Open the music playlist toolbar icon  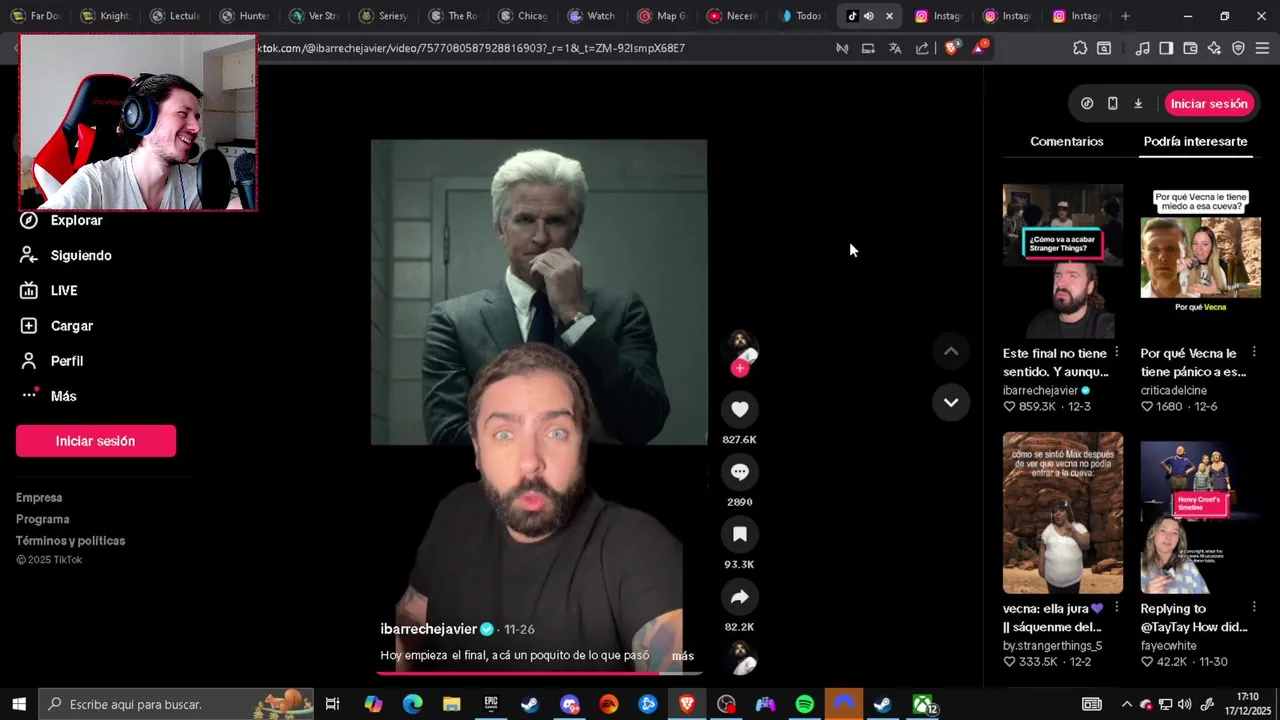point(1142,48)
